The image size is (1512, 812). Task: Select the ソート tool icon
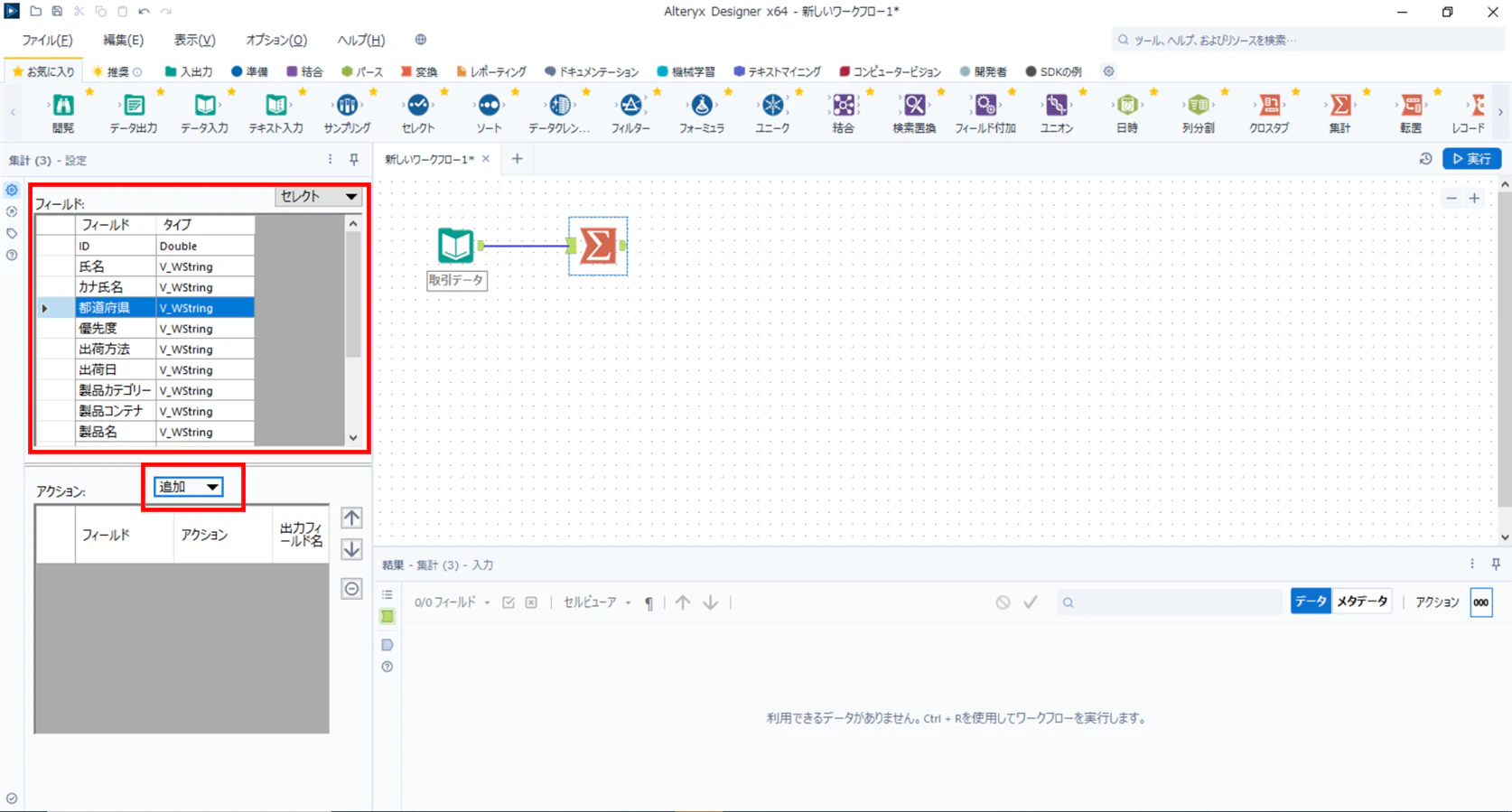click(x=489, y=107)
